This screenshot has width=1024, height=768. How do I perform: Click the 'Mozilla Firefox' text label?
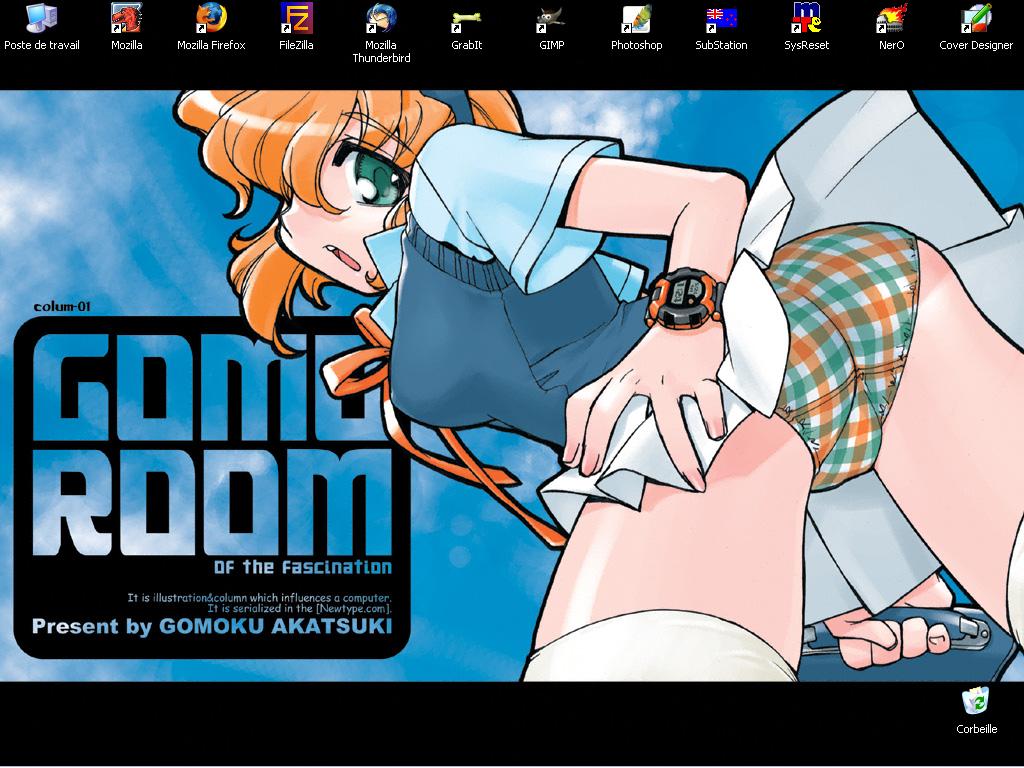click(x=211, y=46)
